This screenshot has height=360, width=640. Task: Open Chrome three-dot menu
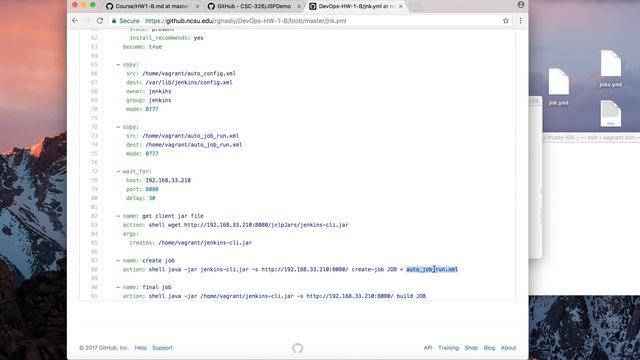(x=520, y=20)
